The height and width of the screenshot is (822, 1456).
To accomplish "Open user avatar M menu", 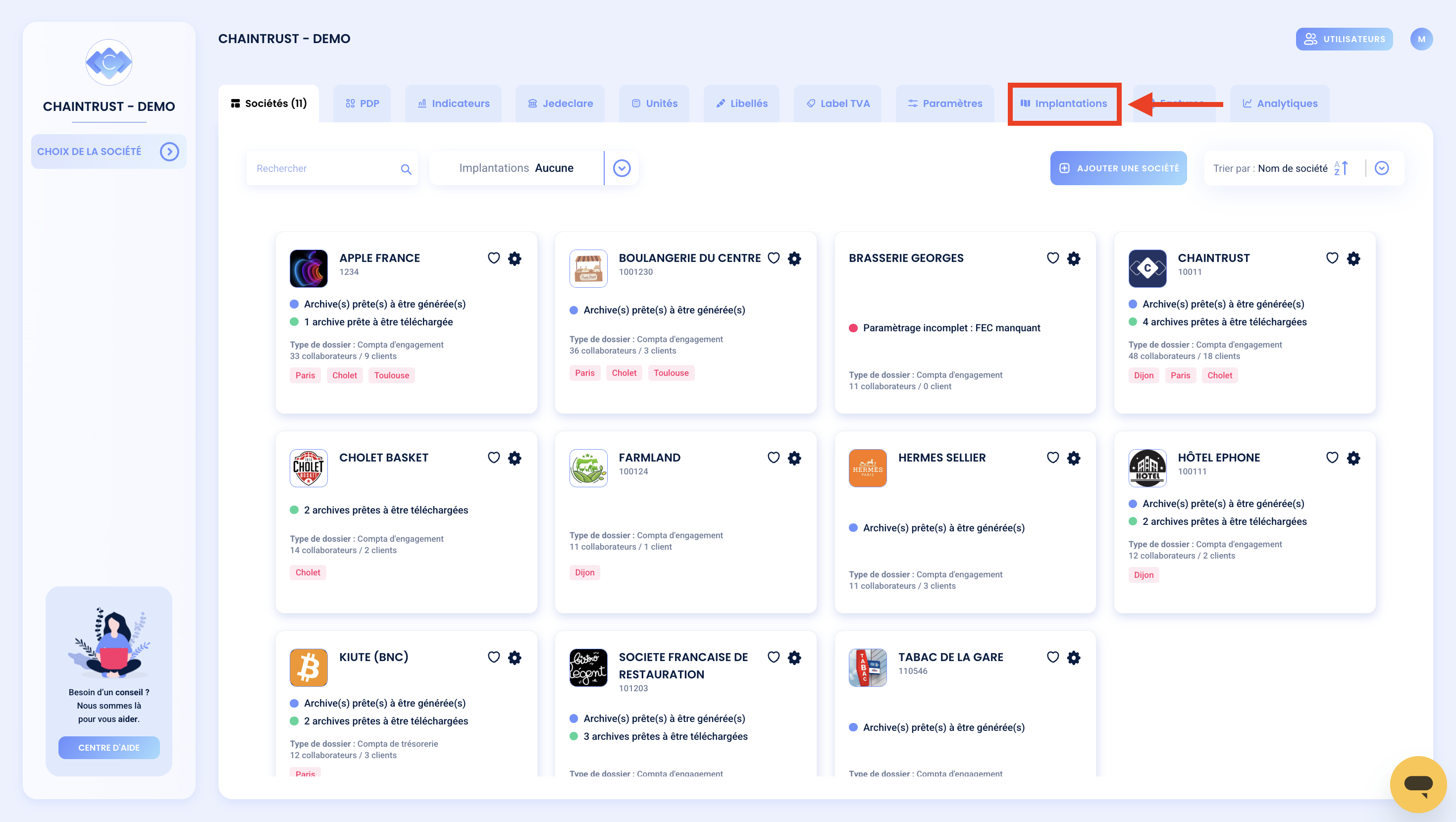I will point(1421,39).
